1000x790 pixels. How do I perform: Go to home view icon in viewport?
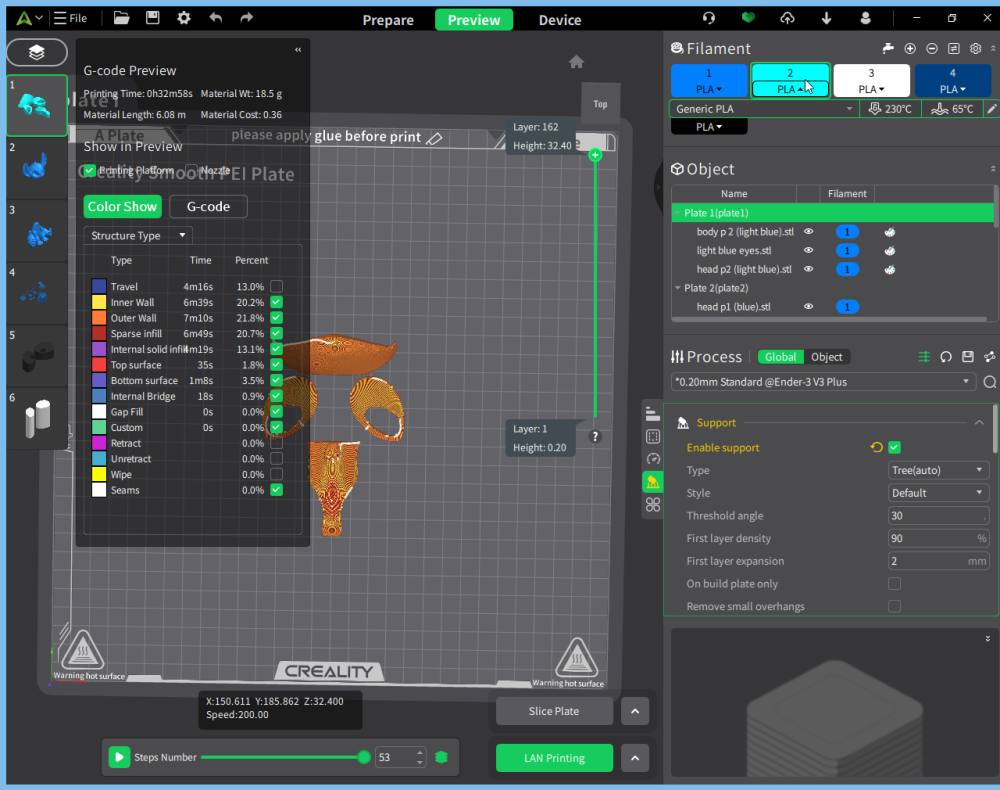[577, 62]
